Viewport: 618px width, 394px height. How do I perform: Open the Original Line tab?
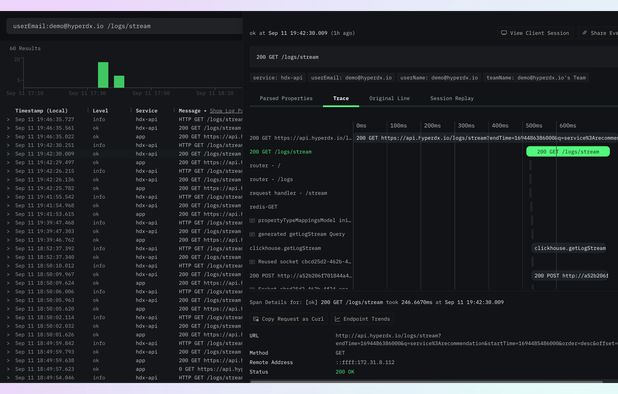(389, 98)
